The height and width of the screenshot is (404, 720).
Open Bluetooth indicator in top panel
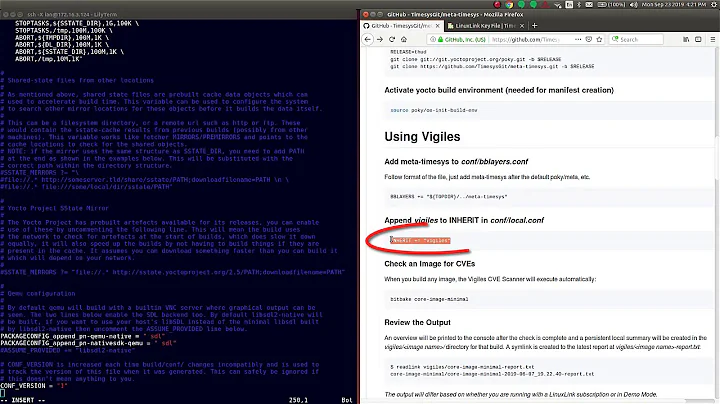tap(579, 5)
